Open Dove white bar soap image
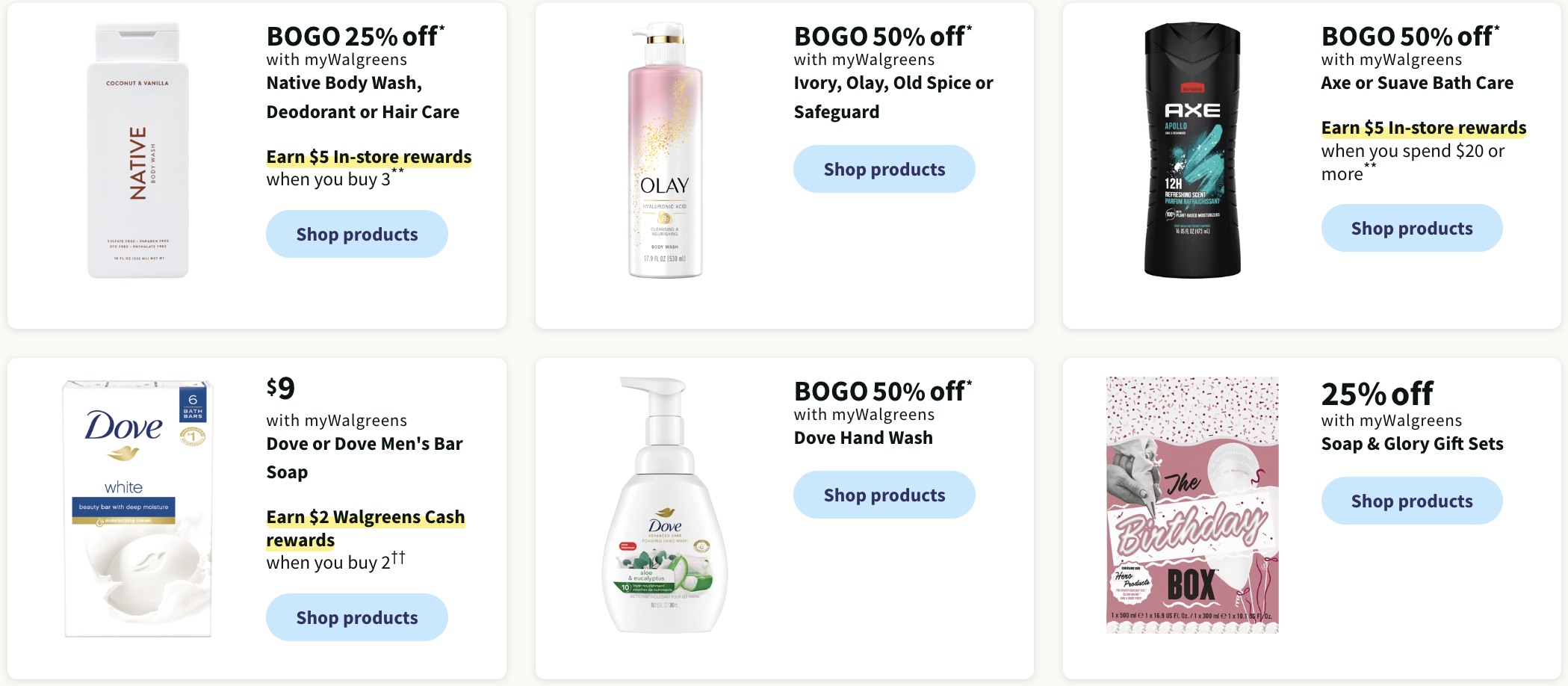Image resolution: width=1568 pixels, height=686 pixels. pyautogui.click(x=137, y=507)
